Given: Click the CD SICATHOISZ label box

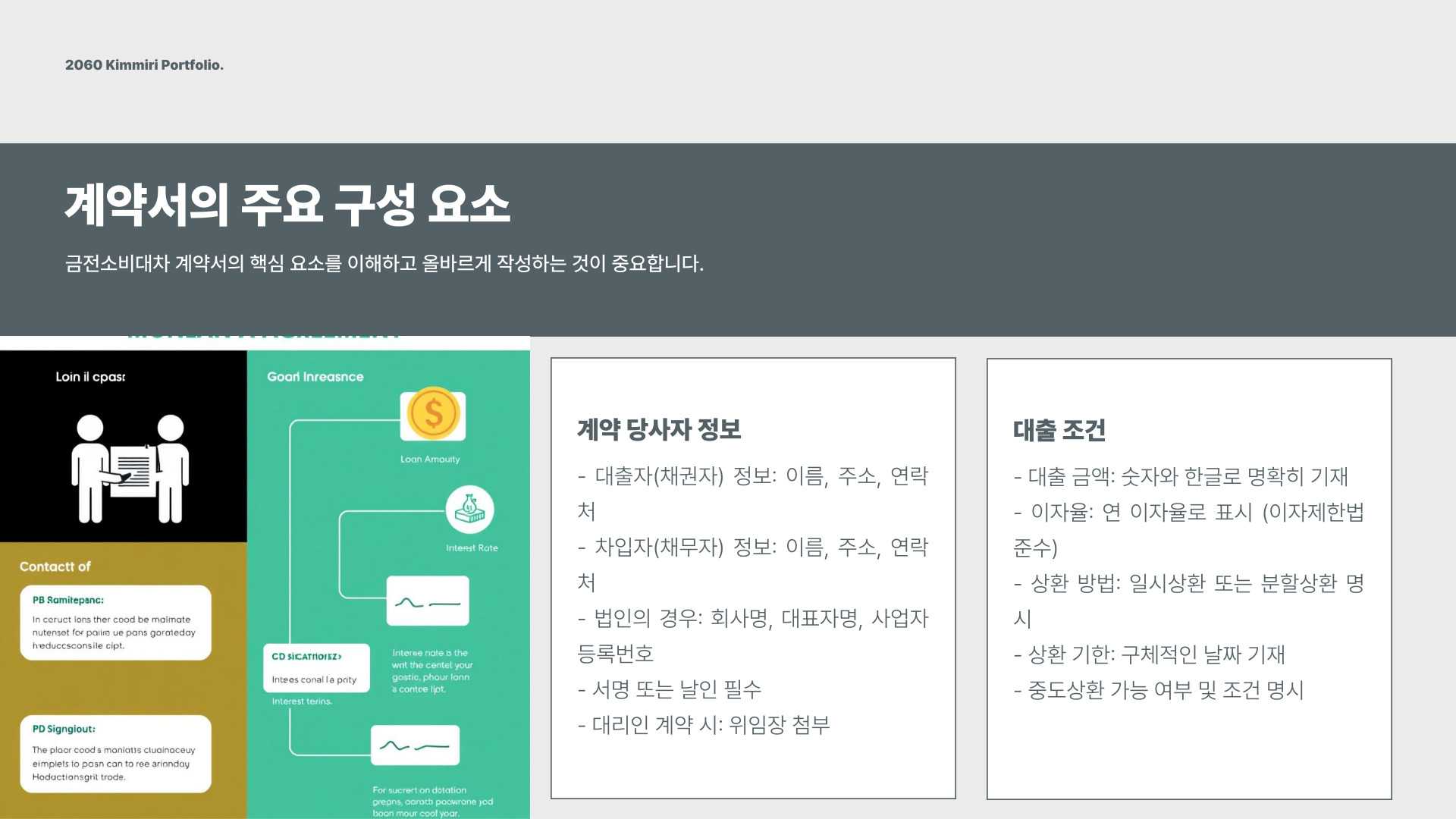Looking at the screenshot, I should [x=316, y=667].
